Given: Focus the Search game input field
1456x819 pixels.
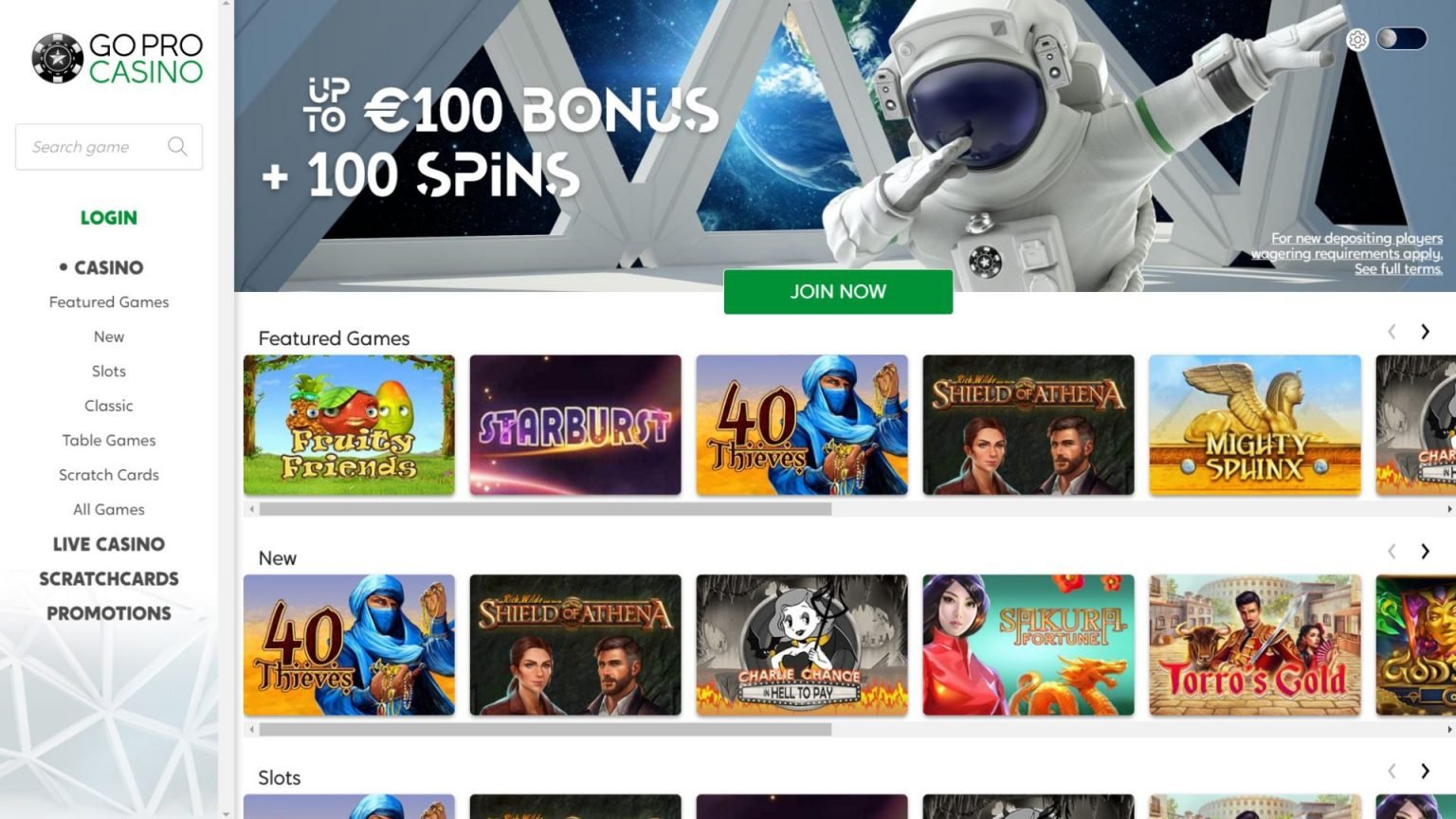Looking at the screenshot, I should [x=109, y=147].
